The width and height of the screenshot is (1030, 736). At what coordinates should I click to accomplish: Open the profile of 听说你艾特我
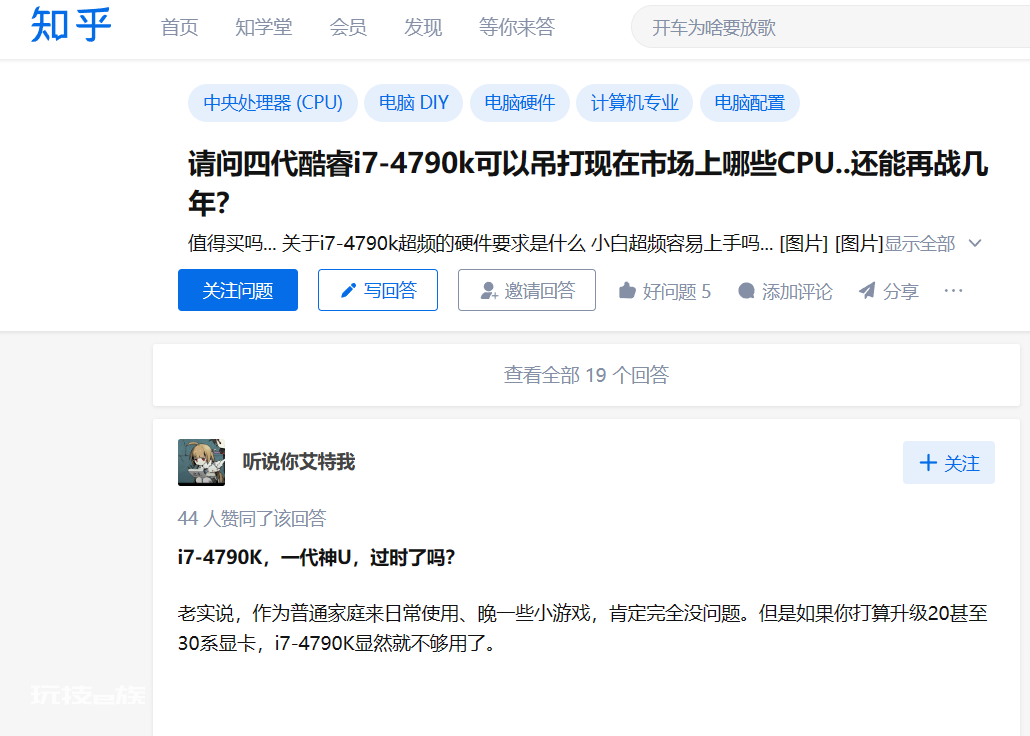click(299, 462)
